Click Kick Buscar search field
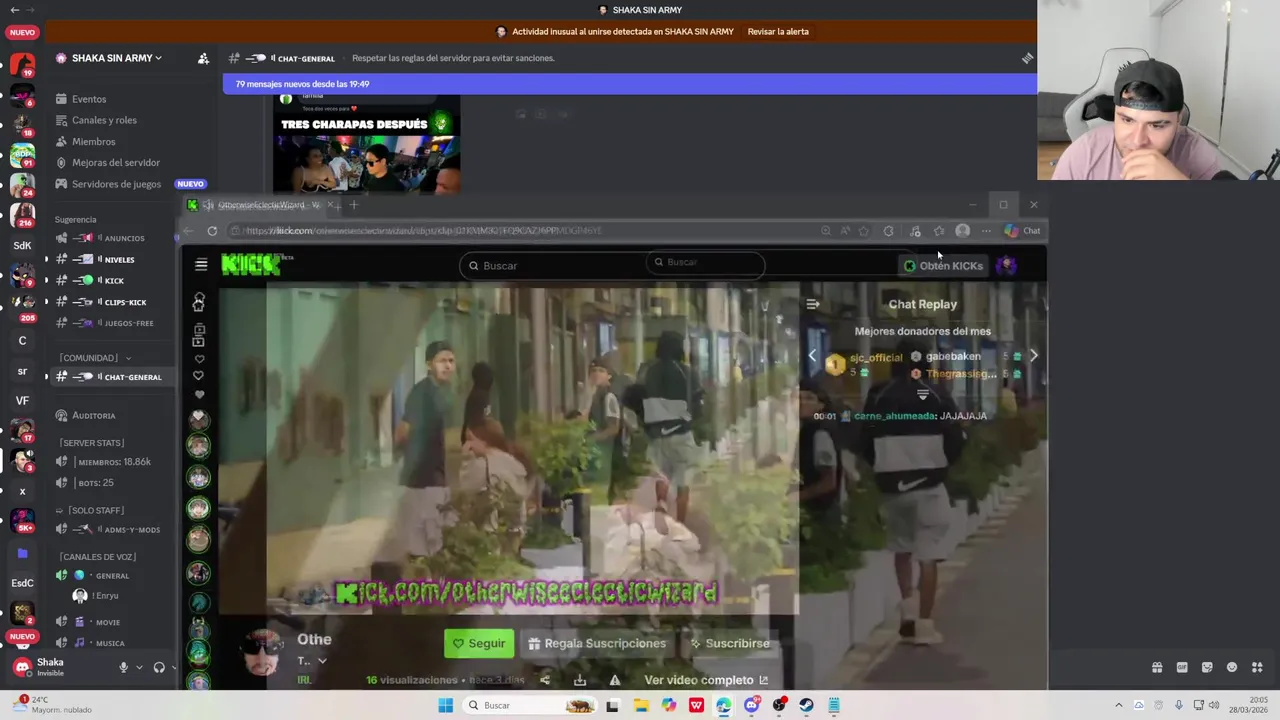Viewport: 1280px width, 720px height. (612, 265)
